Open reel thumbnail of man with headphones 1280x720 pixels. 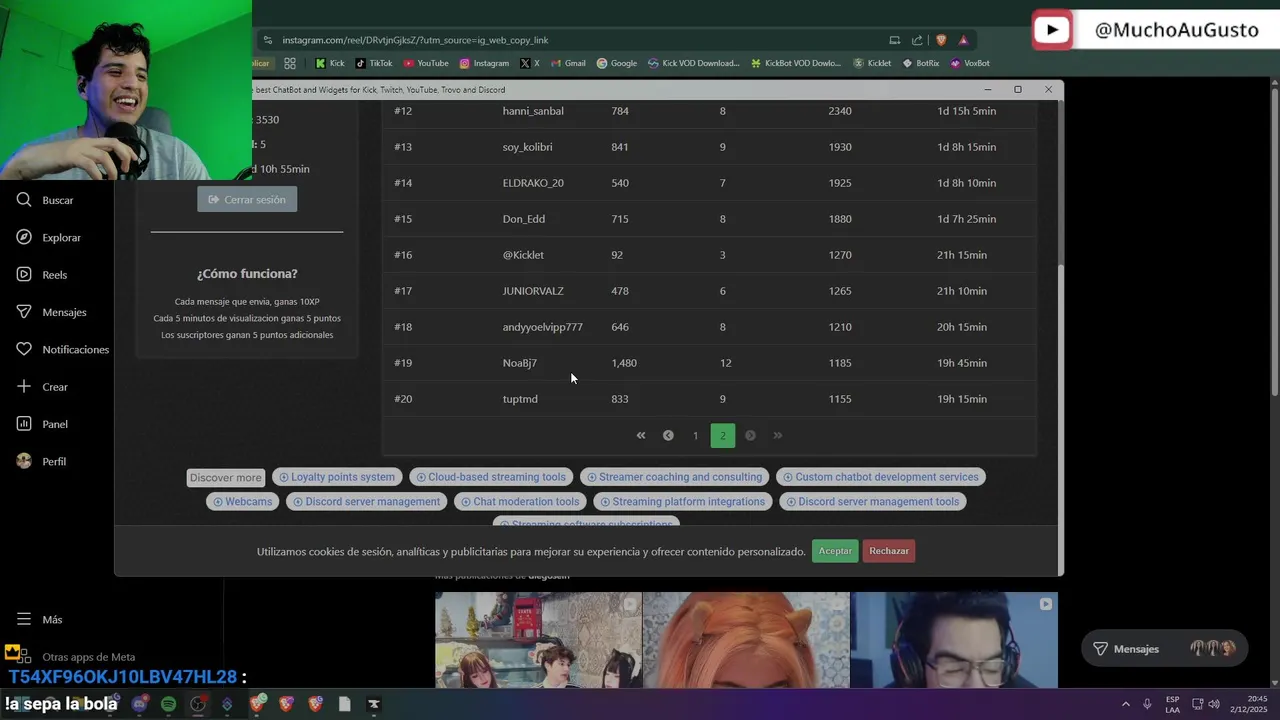(954, 640)
